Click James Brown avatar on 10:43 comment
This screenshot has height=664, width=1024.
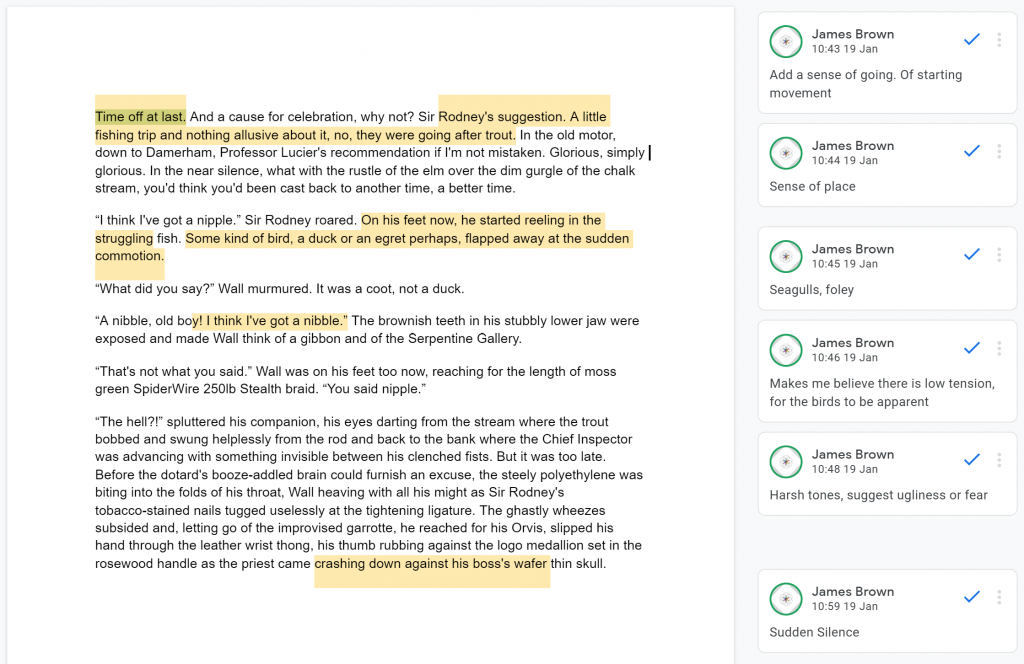(786, 41)
